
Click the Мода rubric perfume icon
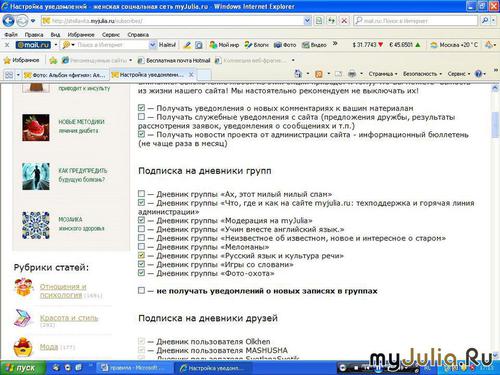pyautogui.click(x=23, y=347)
